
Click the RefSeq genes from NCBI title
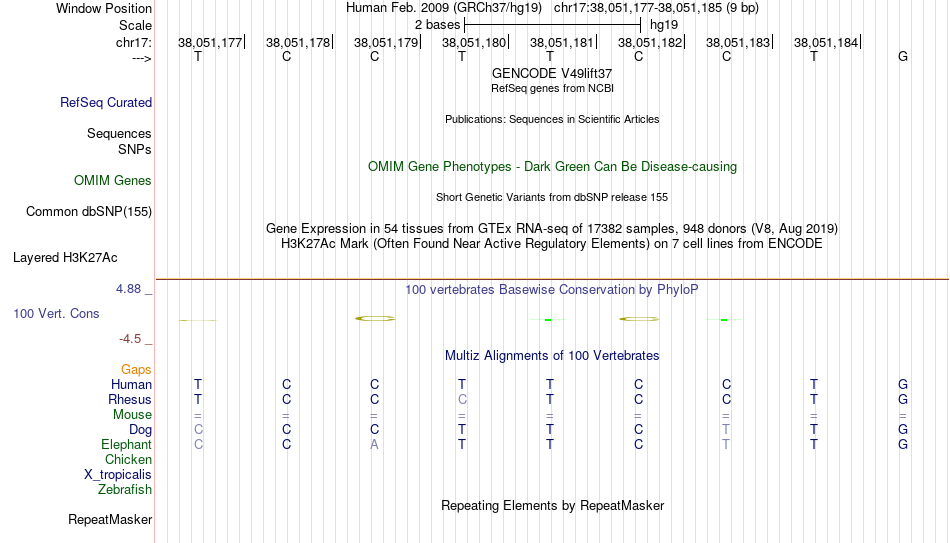(x=553, y=88)
